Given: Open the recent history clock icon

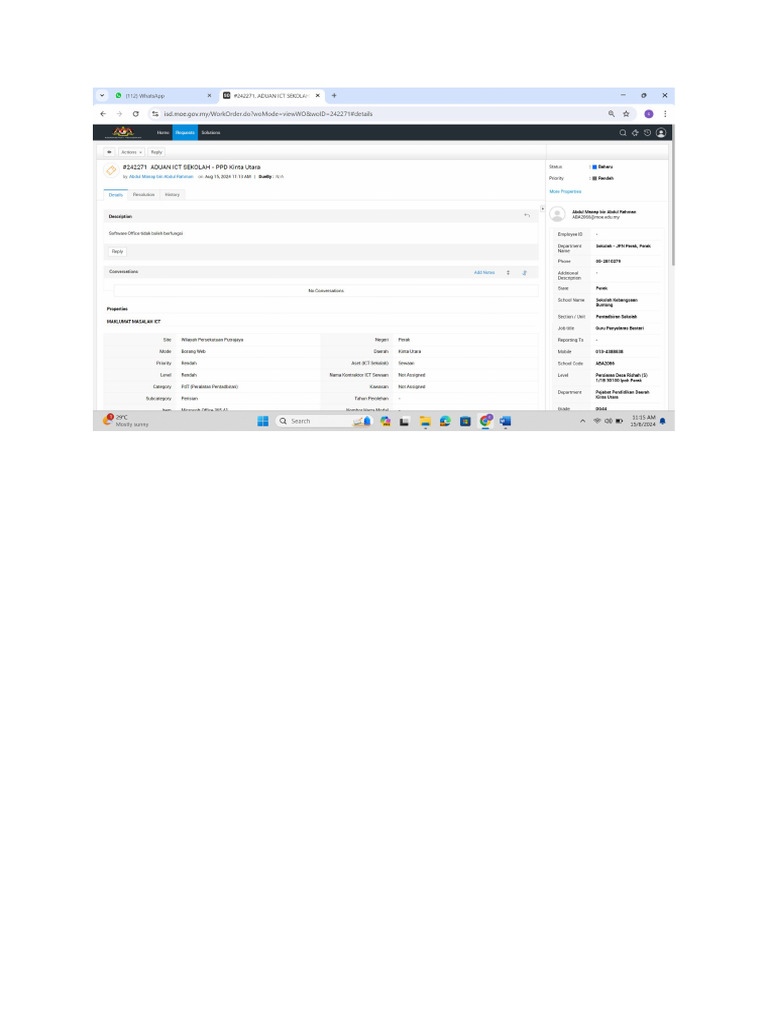Looking at the screenshot, I should pos(647,133).
